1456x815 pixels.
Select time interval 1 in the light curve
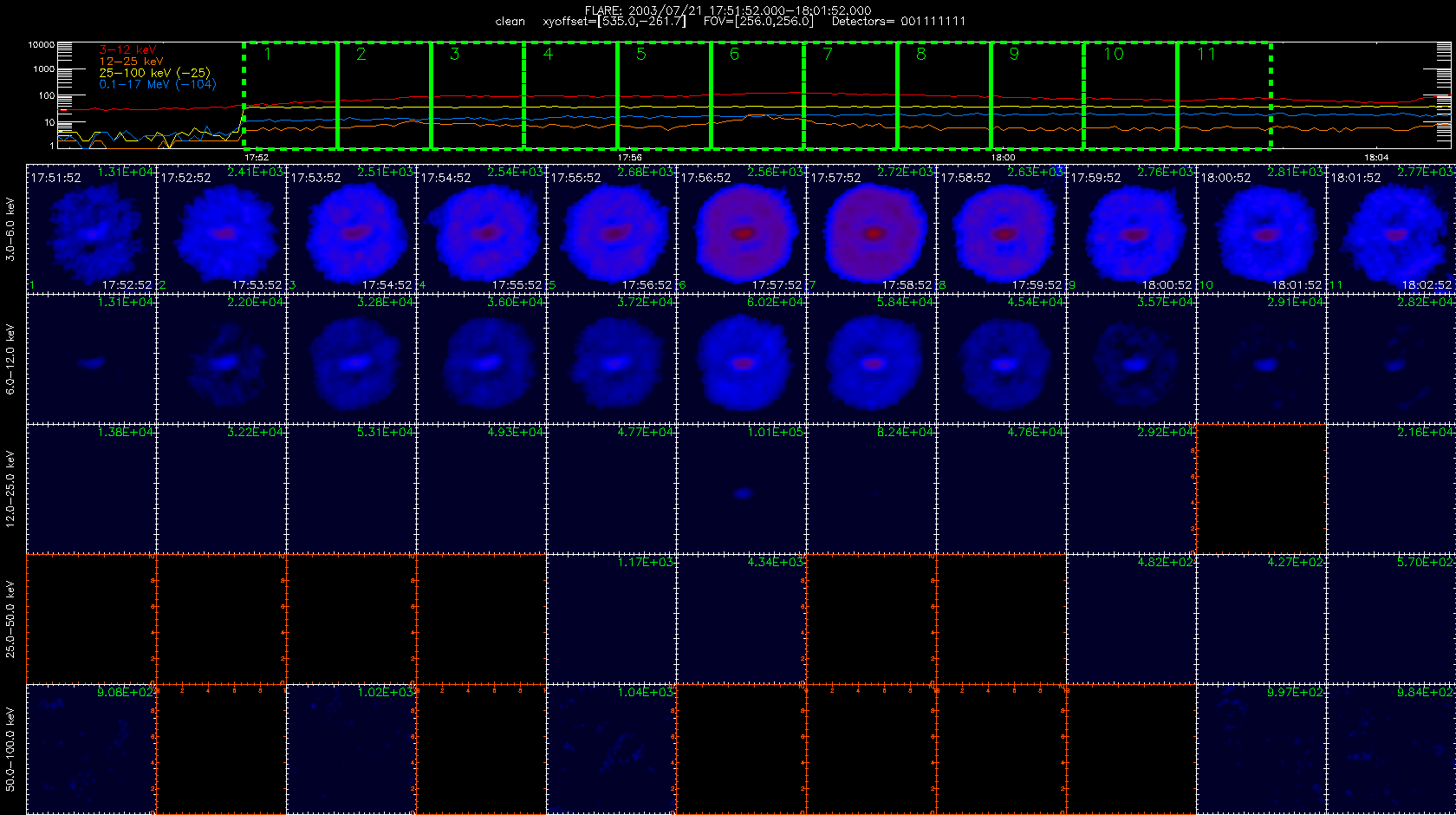[290, 95]
